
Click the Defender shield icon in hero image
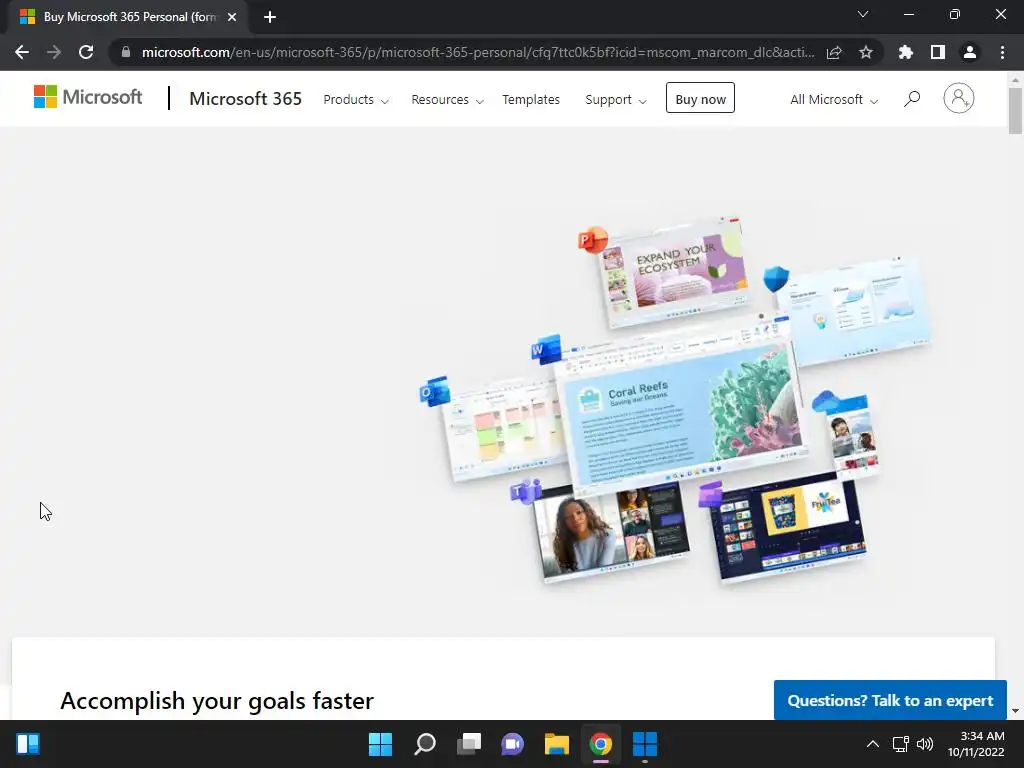coord(776,279)
